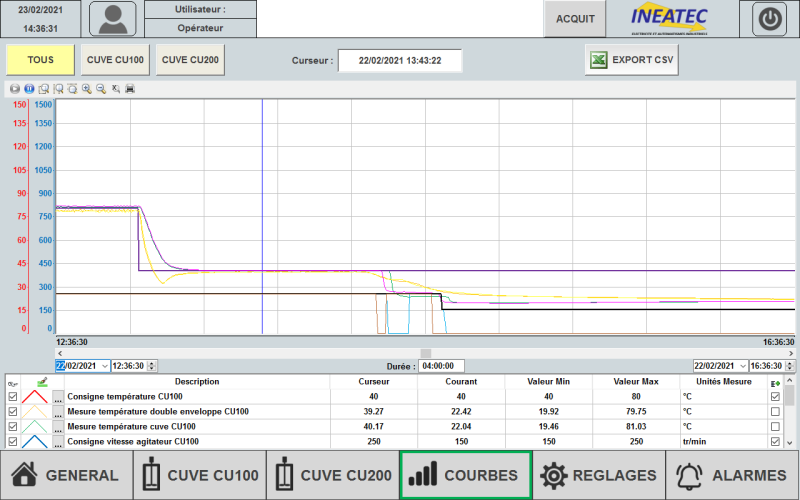Open the REGLAGES settings page
The image size is (800, 500).
(598, 475)
